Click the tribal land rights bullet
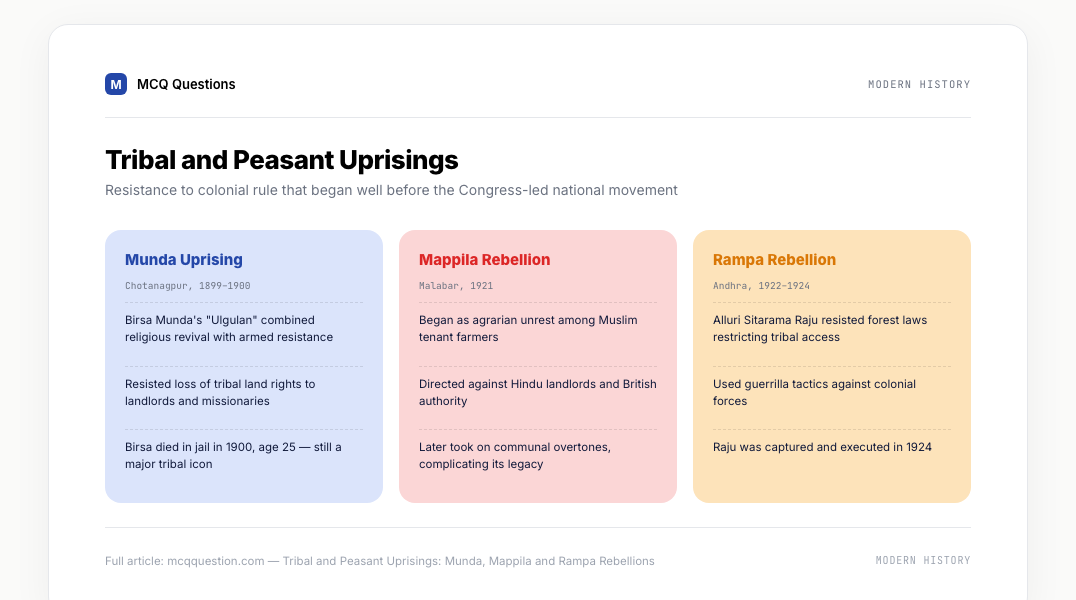This screenshot has width=1076, height=600. coord(220,392)
